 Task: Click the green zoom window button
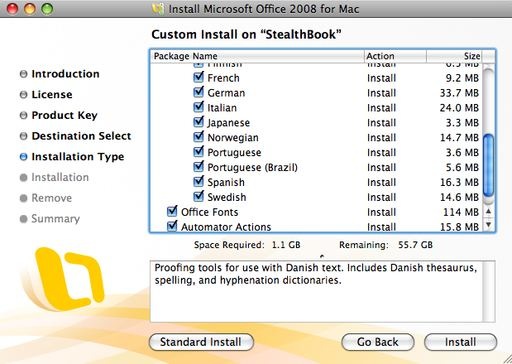pos(47,9)
